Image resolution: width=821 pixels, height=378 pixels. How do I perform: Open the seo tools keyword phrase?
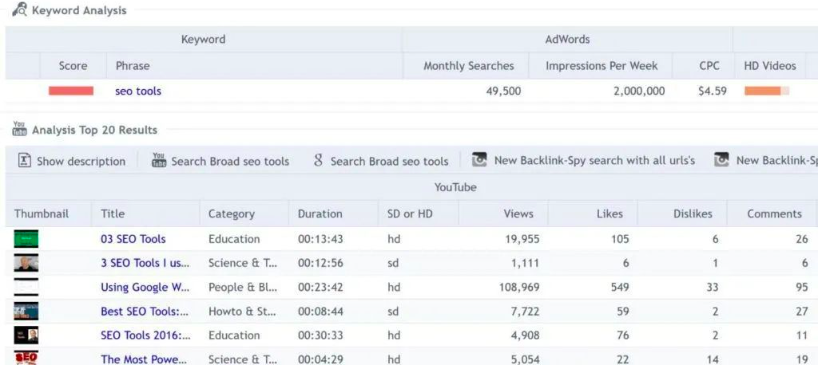point(138,91)
